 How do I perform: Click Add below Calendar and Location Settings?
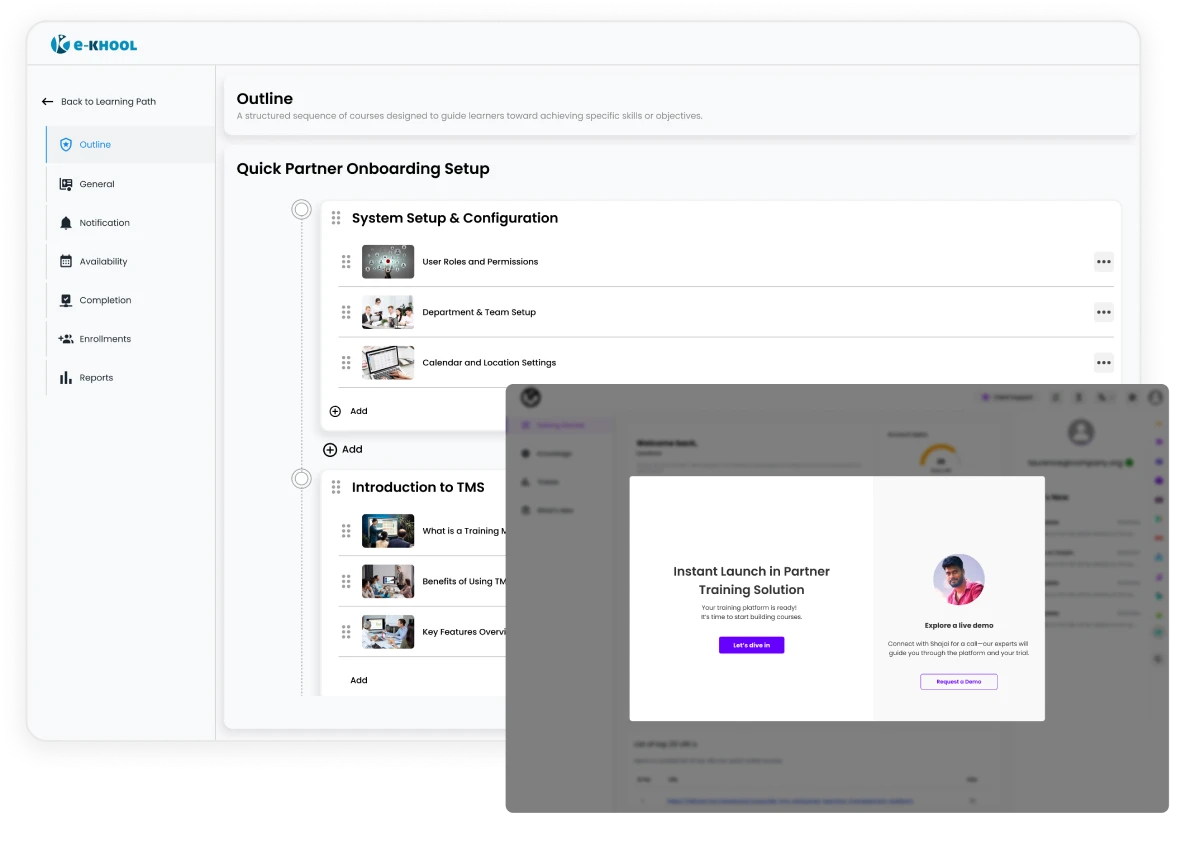pyautogui.click(x=347, y=410)
